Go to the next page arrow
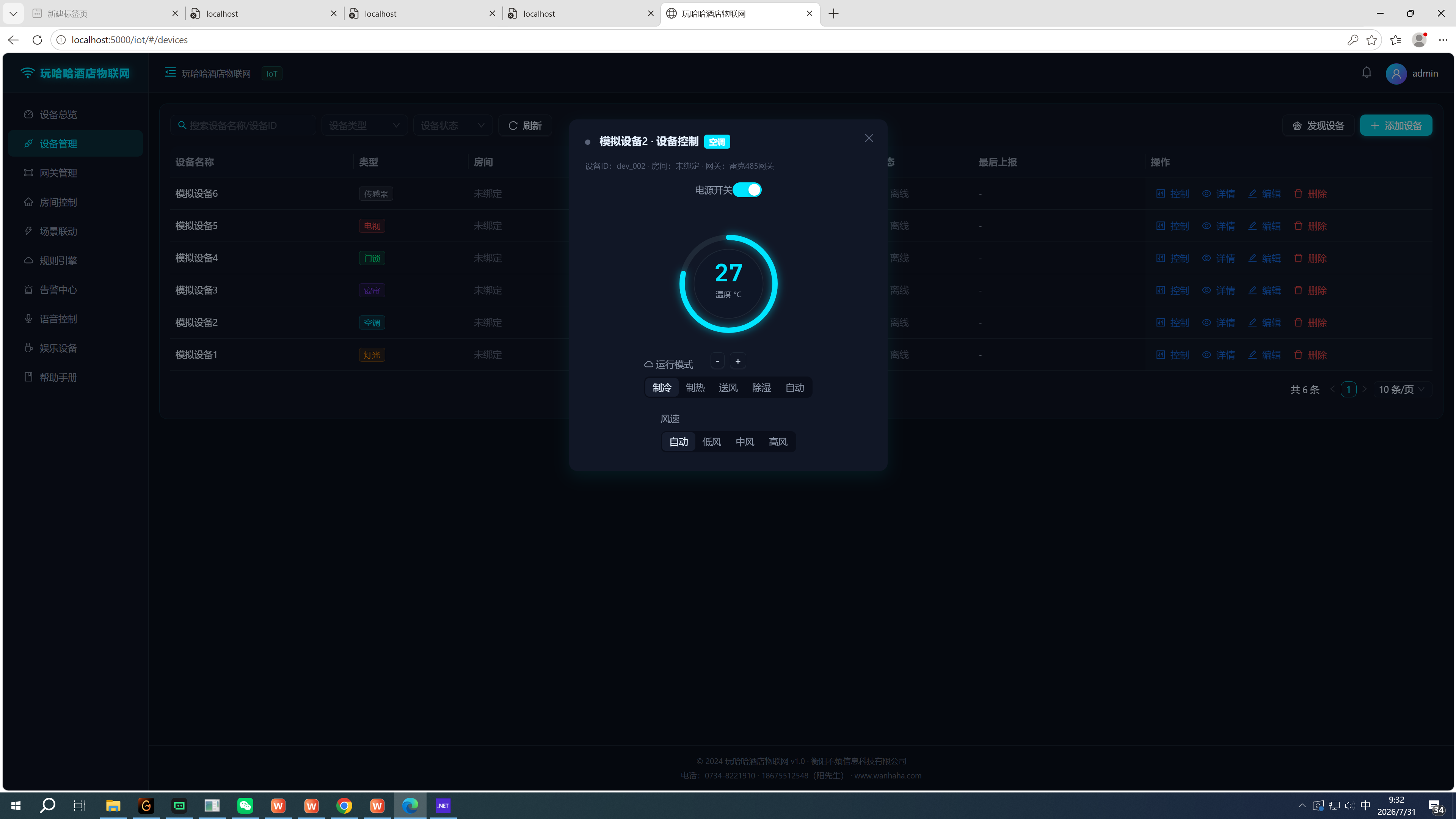Screen dimensions: 1456x819 coord(1364,389)
